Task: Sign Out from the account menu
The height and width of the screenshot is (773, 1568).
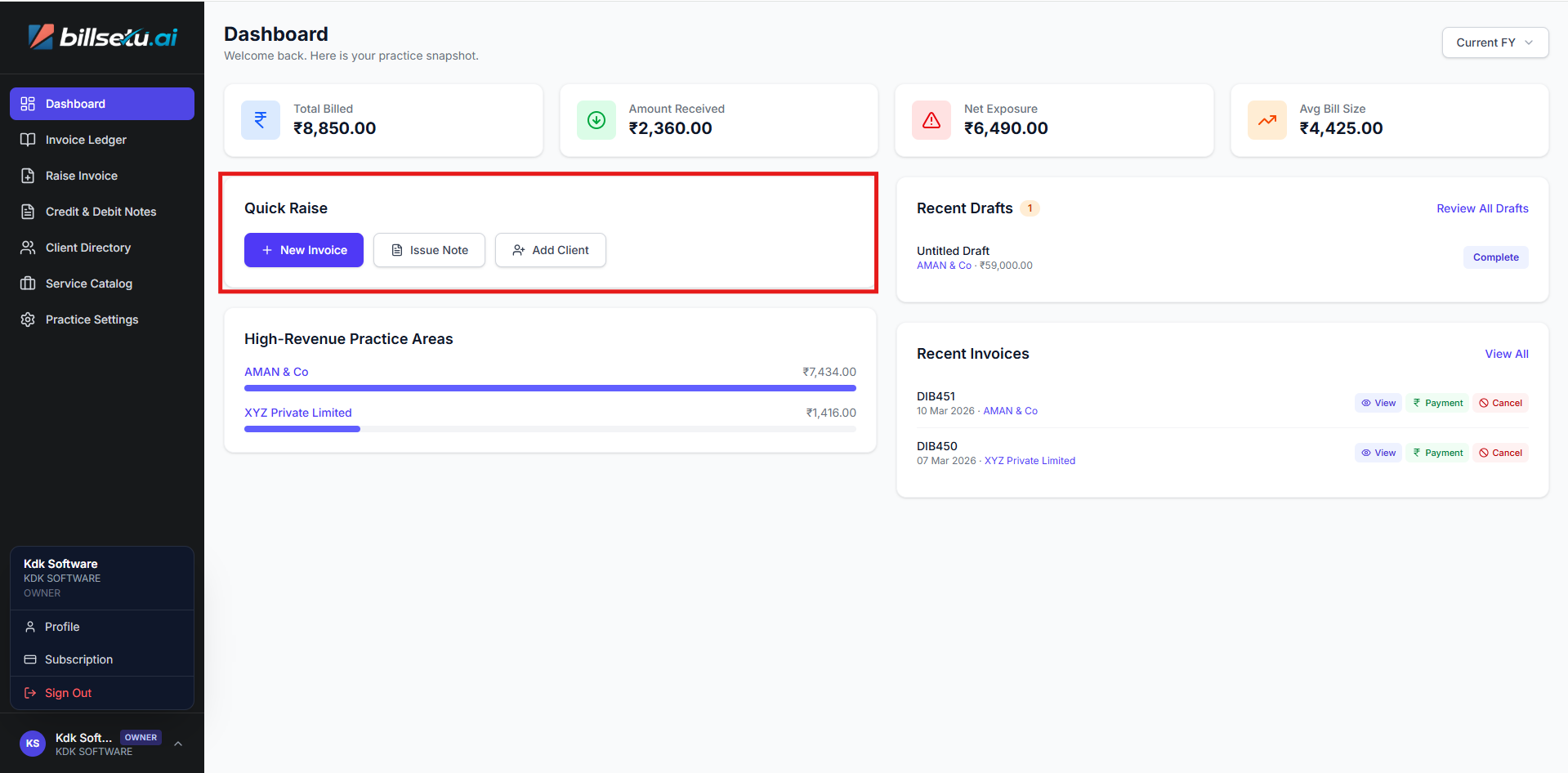Action: (68, 693)
